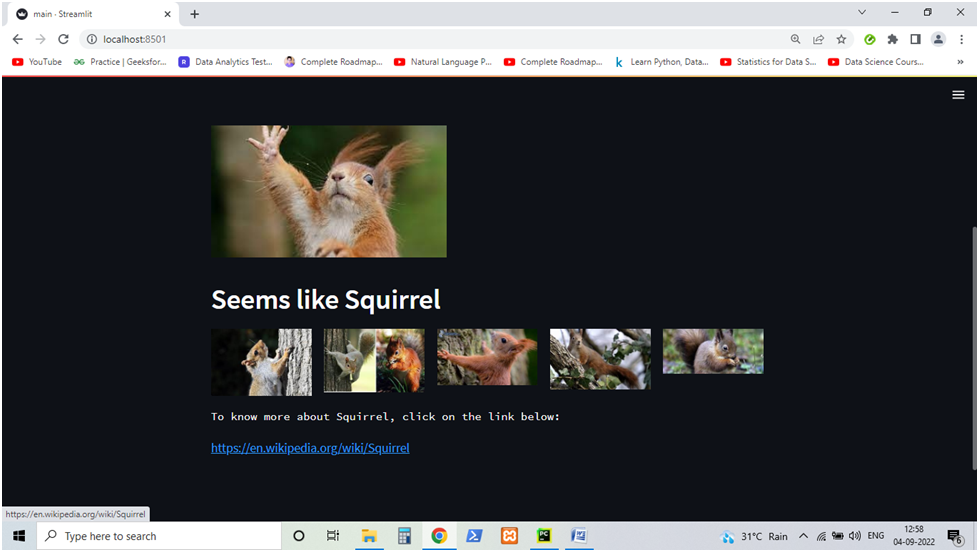Open Learn Python, Data... bookmark

pyautogui.click(x=661, y=62)
